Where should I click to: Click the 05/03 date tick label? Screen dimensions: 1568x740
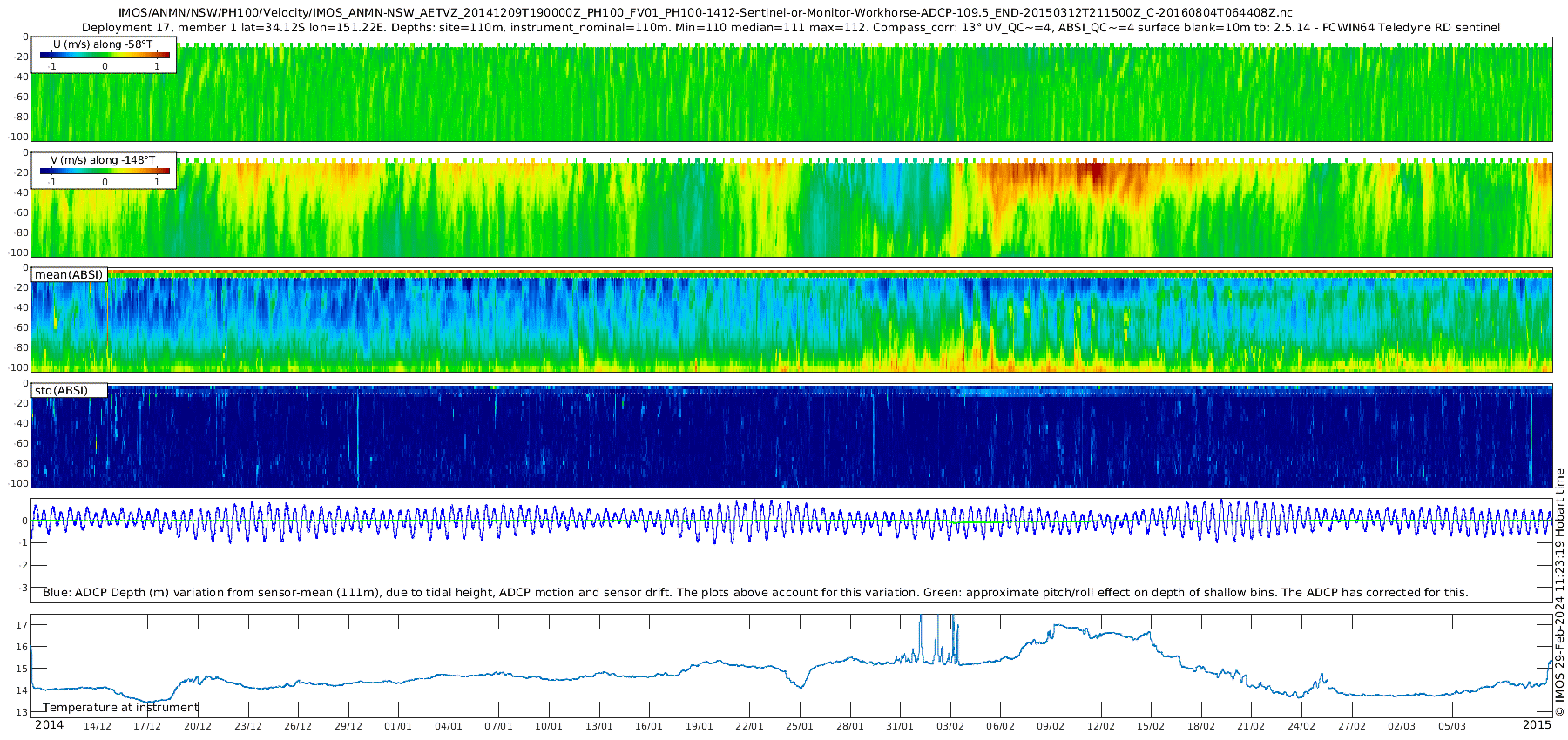coord(1452,726)
